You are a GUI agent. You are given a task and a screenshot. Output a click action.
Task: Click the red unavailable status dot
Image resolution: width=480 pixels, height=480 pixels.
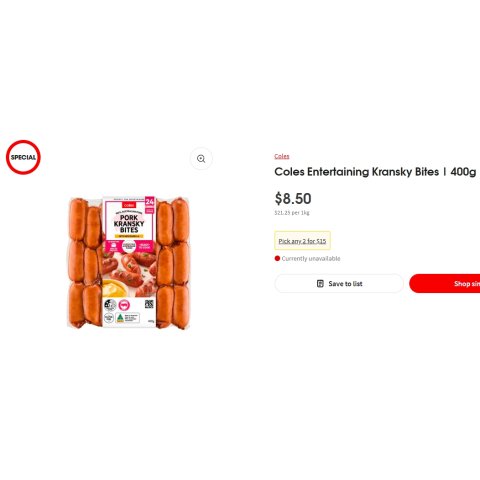277,258
